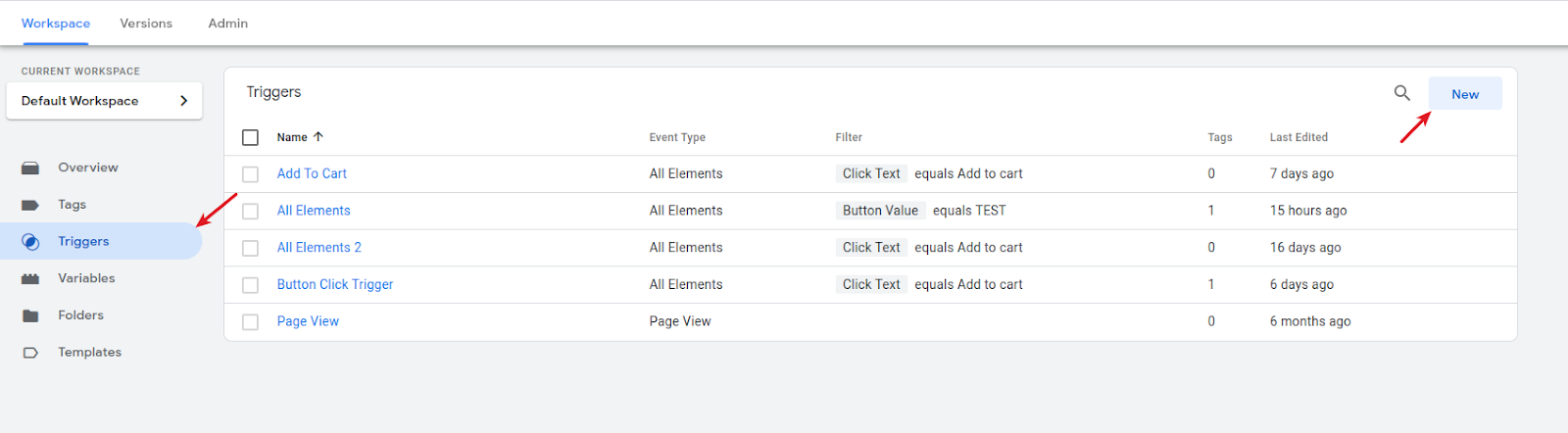The width and height of the screenshot is (1568, 433).
Task: Click the Folders icon in sidebar
Action: click(x=30, y=315)
